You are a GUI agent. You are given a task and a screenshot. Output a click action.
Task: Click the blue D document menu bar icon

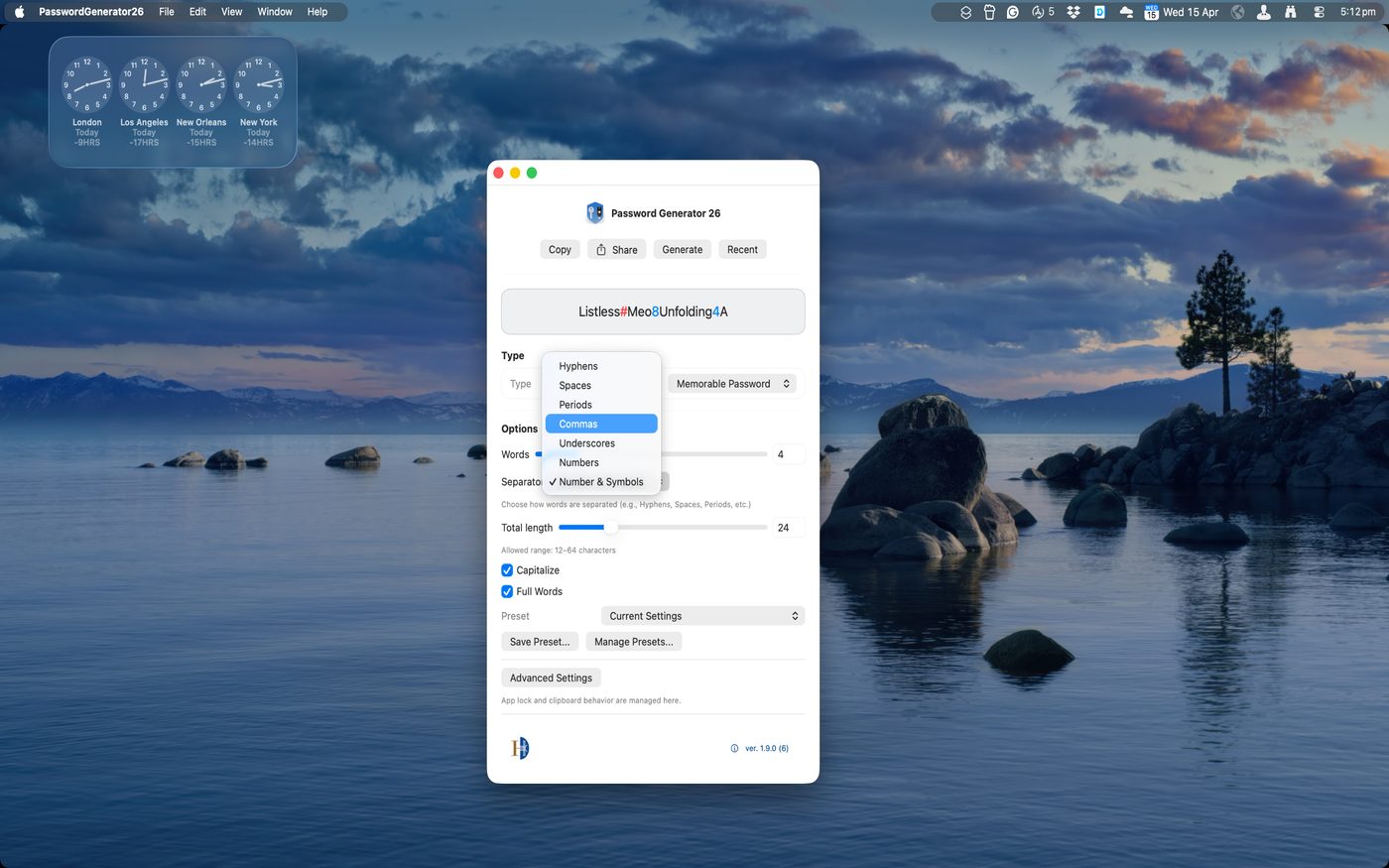(x=1099, y=12)
